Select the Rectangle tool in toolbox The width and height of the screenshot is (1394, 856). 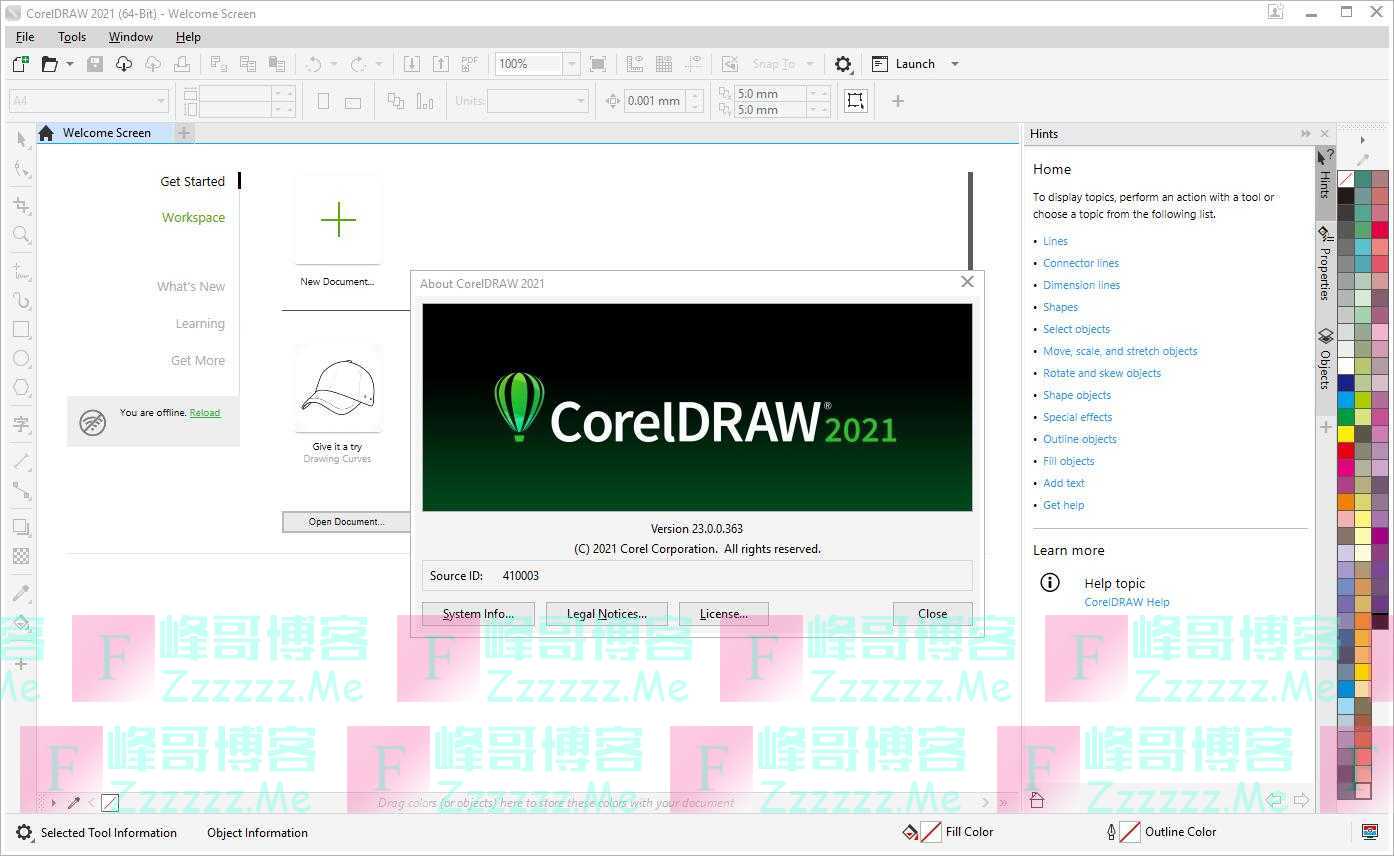pos(21,329)
